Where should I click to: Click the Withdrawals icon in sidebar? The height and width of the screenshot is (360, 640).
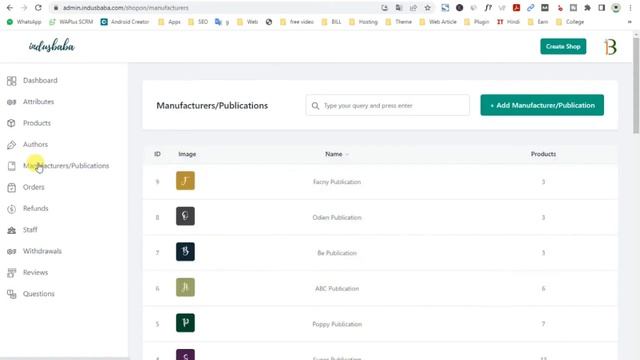[11, 251]
